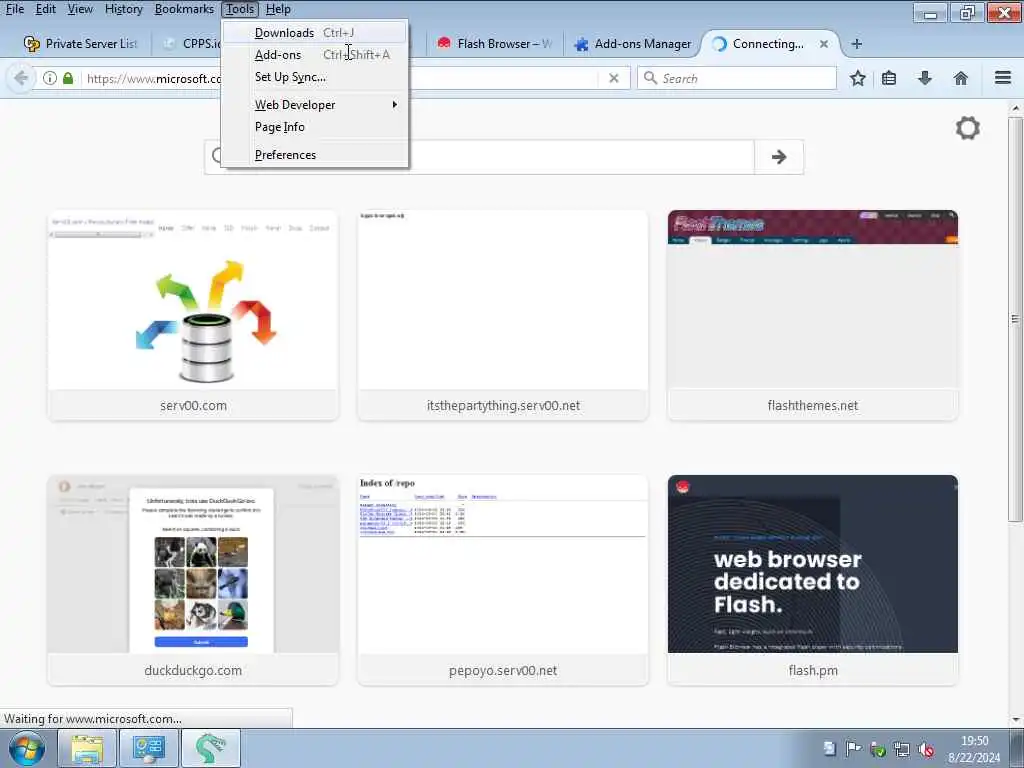
Task: Bookmark this page with the star icon
Action: click(x=857, y=78)
